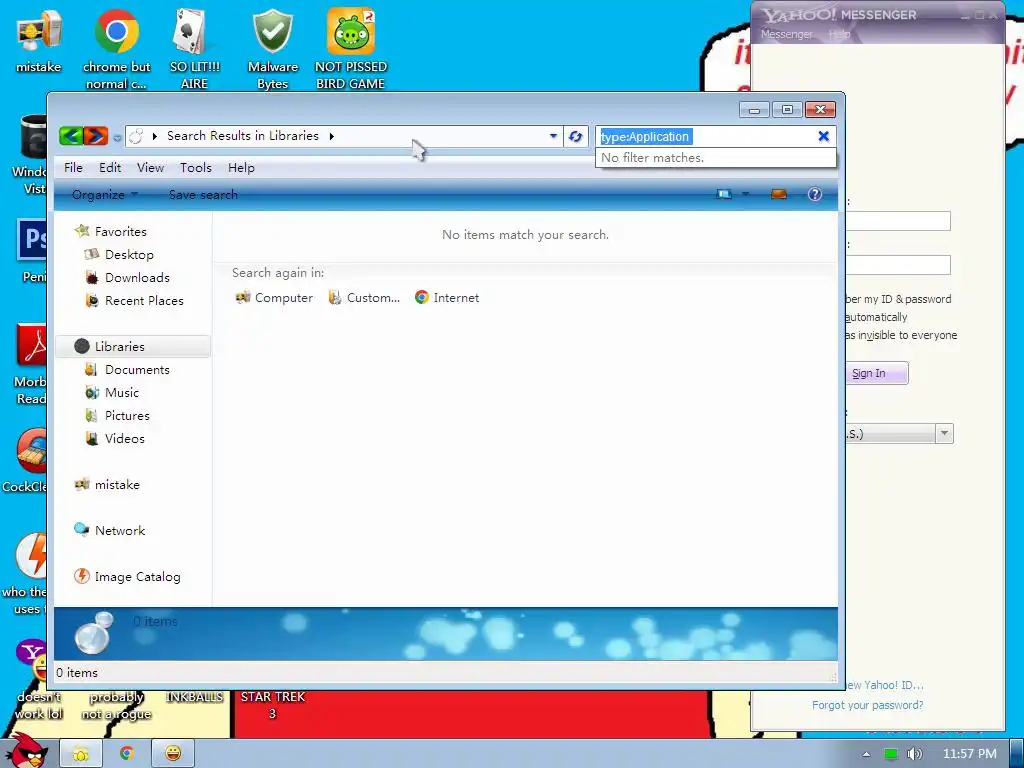This screenshot has width=1024, height=768.
Task: Click the INKBALLS desktop label
Action: pos(194,697)
